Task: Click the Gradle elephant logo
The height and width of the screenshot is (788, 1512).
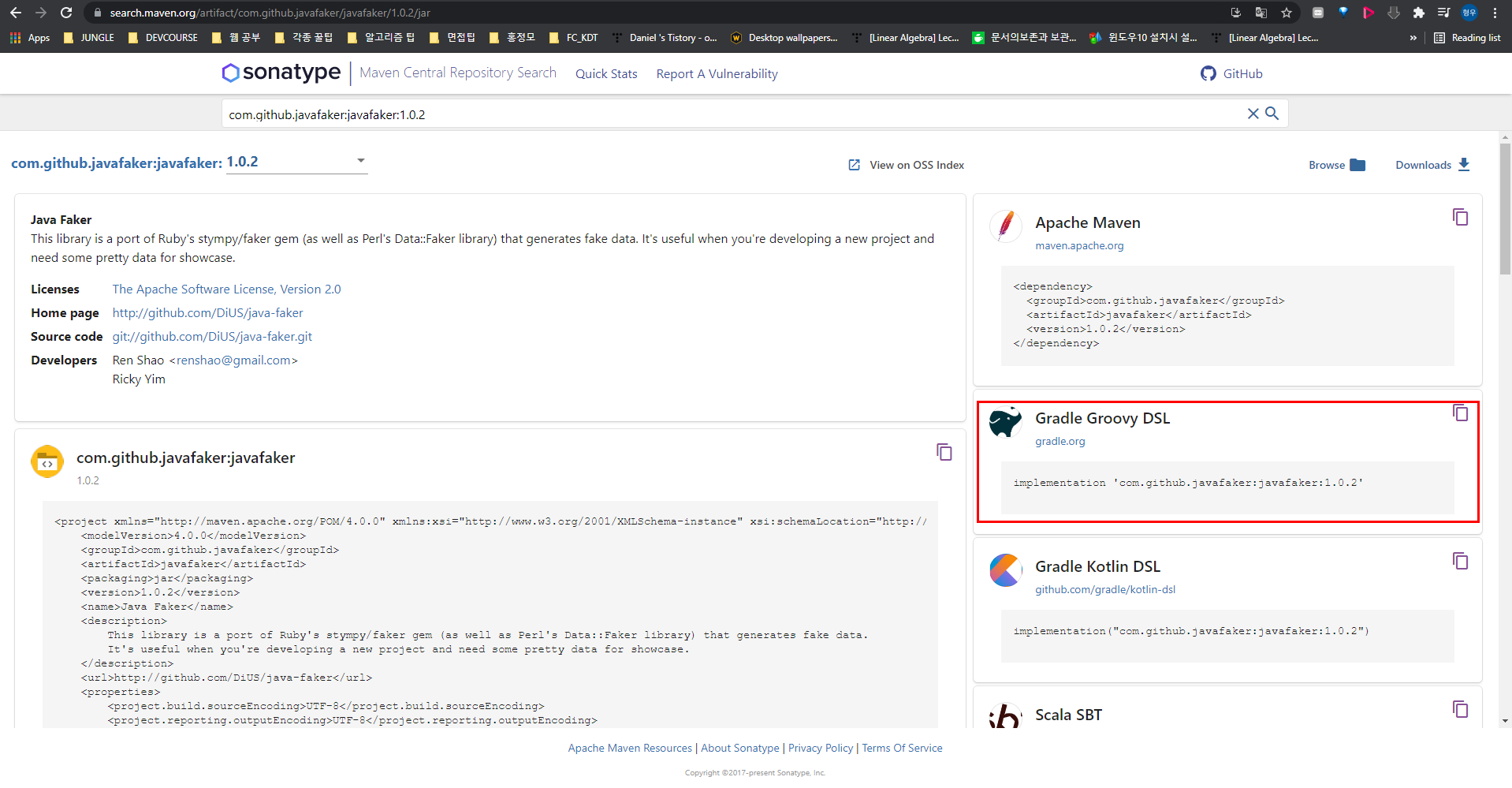Action: 1006,422
